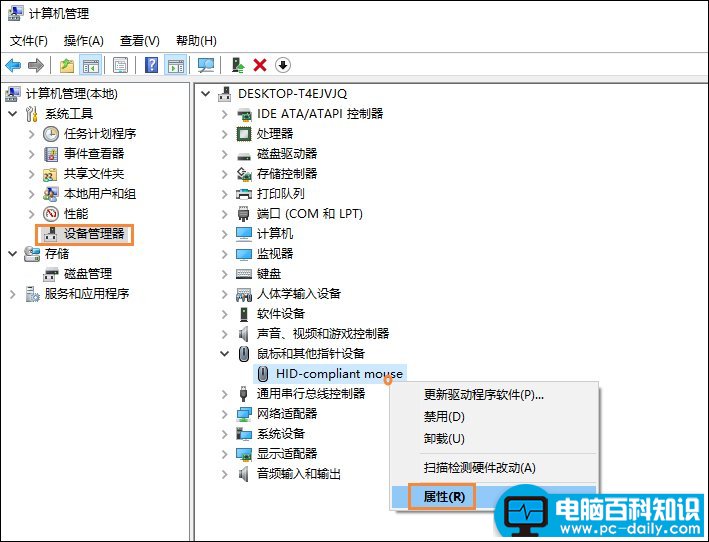Select the Storage controllers (存储控制器) row

pos(277,174)
